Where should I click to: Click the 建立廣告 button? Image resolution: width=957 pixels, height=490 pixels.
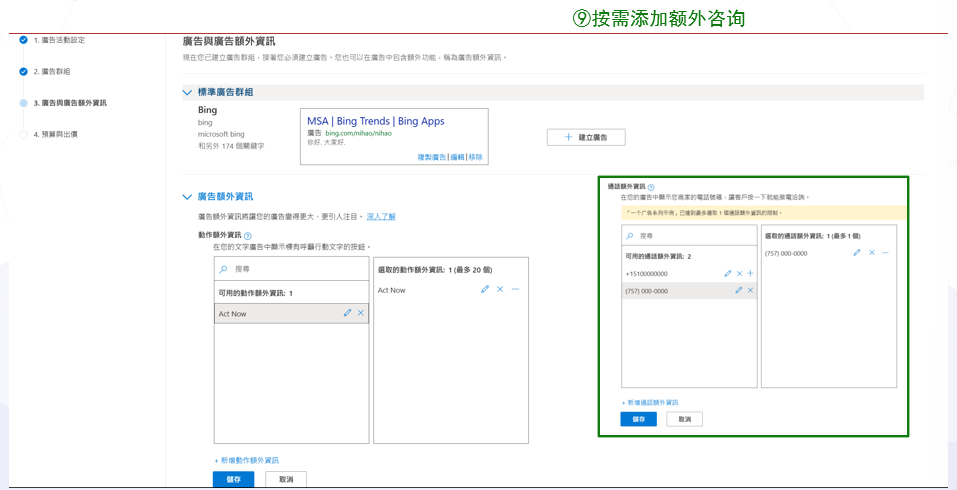[586, 138]
